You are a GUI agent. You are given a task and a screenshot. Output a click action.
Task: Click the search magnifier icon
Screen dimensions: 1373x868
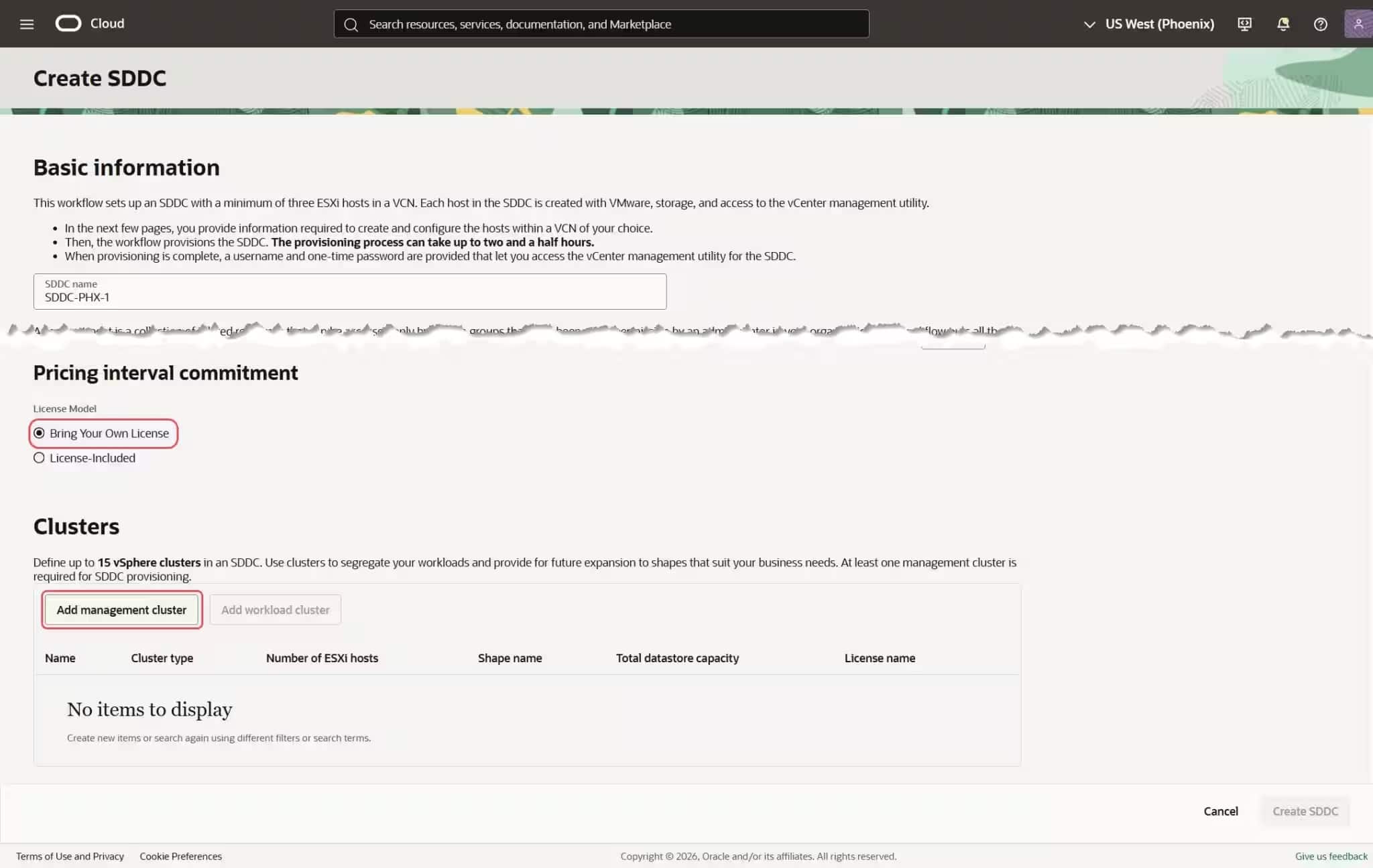tap(351, 23)
